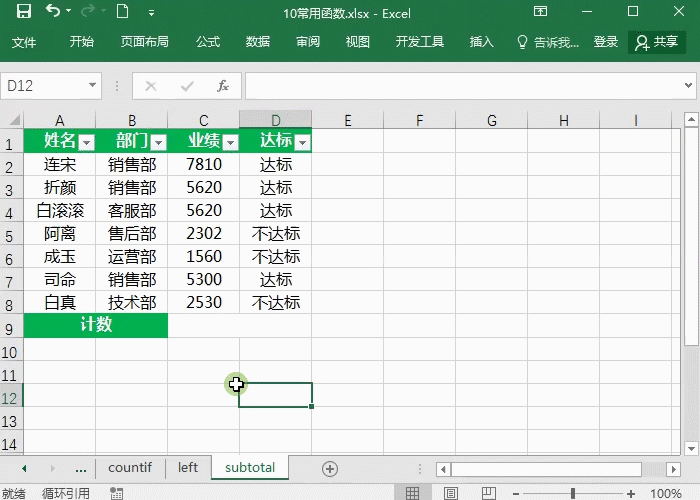
Task: Open the 数据 ribbon tab
Action: (x=258, y=42)
